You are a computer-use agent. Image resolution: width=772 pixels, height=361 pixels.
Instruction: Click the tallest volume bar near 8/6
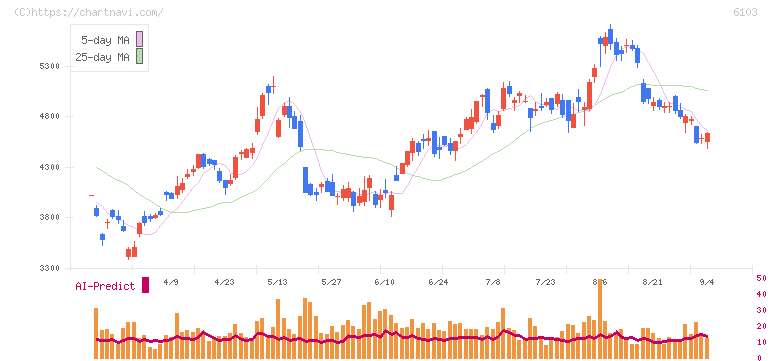click(600, 318)
